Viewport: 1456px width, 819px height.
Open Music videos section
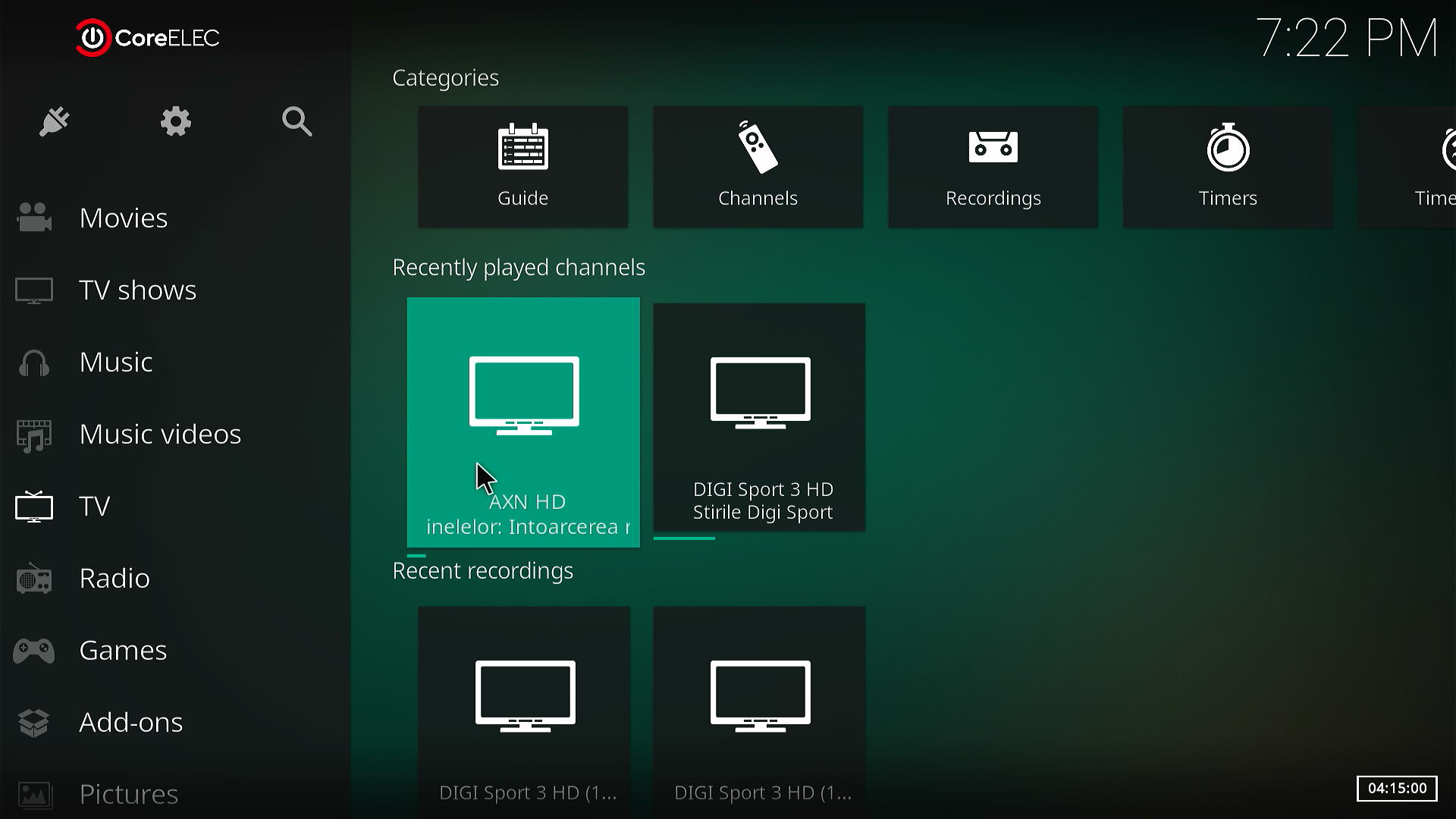pos(160,435)
